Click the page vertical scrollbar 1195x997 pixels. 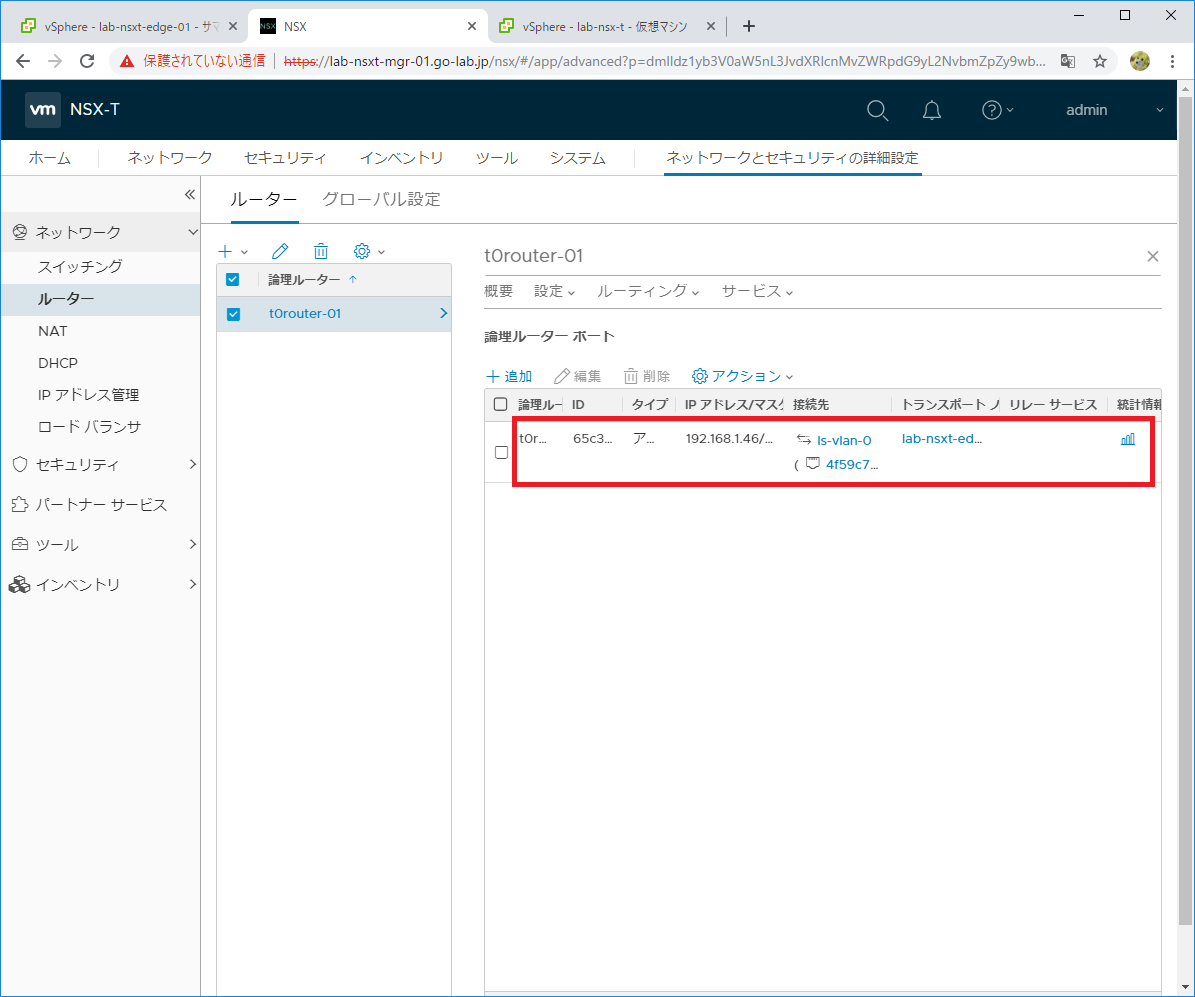tap(1185, 511)
